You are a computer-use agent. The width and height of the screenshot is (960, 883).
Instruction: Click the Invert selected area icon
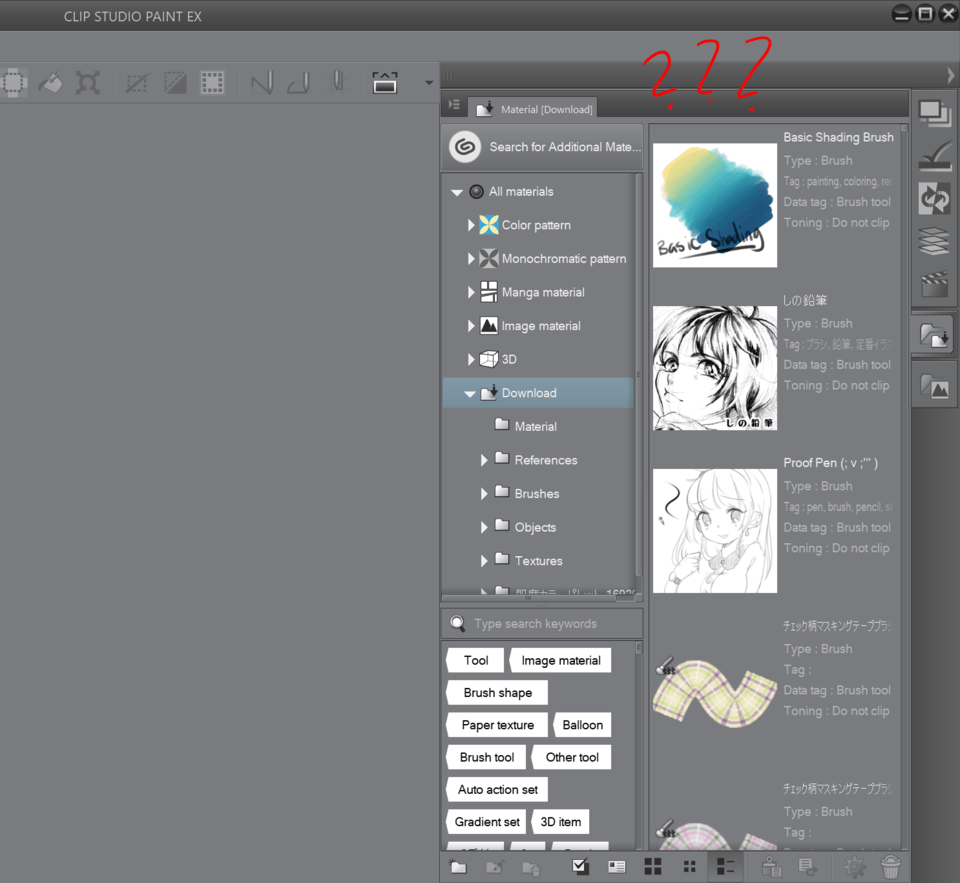[174, 83]
